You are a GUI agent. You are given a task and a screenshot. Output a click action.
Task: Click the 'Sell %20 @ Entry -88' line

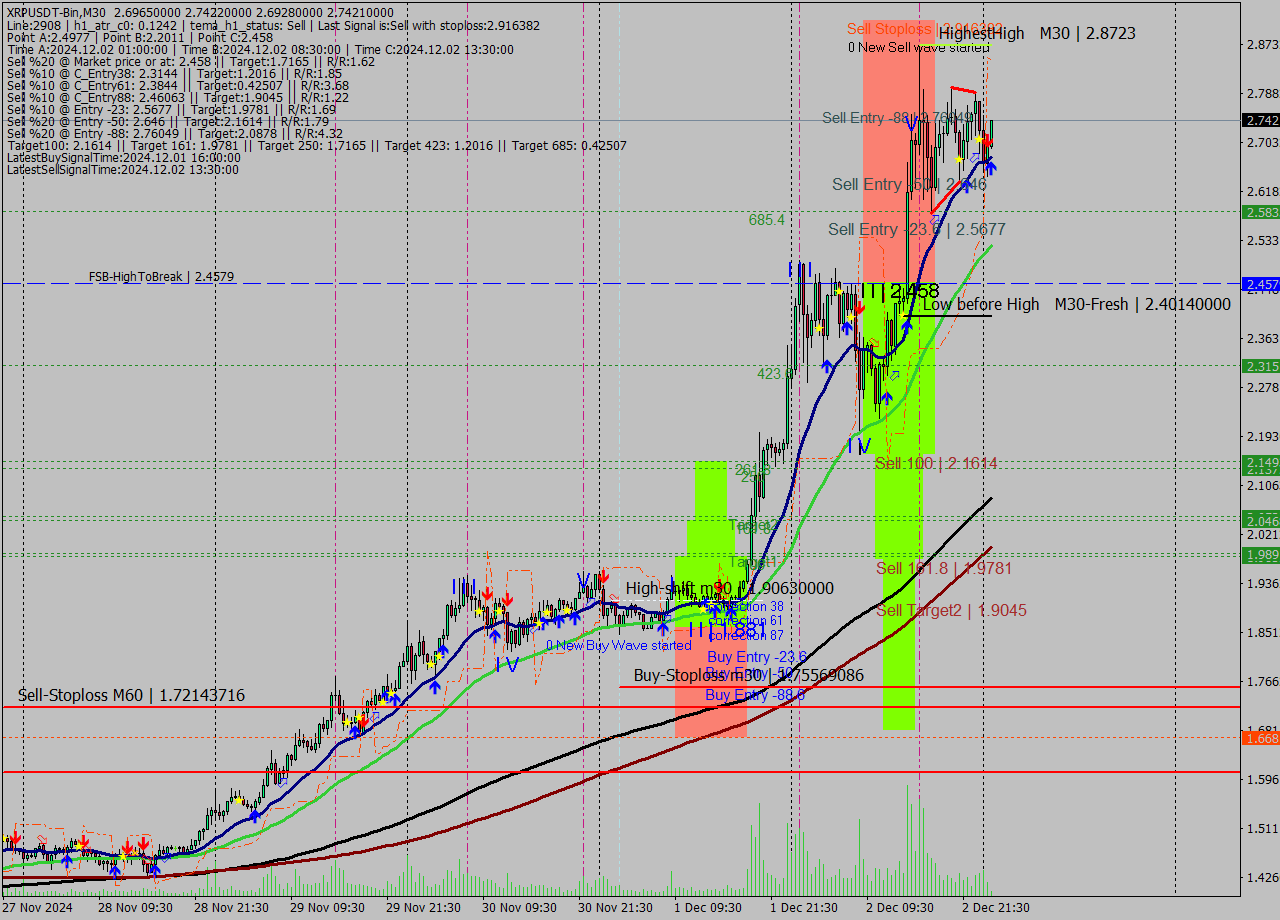point(175,133)
